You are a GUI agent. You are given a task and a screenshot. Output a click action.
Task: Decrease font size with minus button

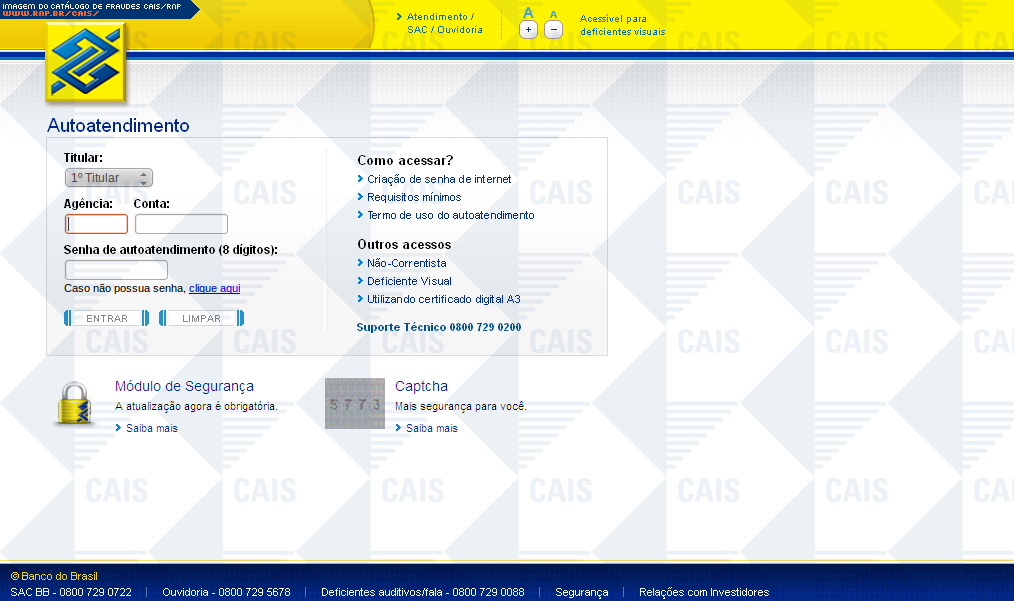(x=554, y=30)
